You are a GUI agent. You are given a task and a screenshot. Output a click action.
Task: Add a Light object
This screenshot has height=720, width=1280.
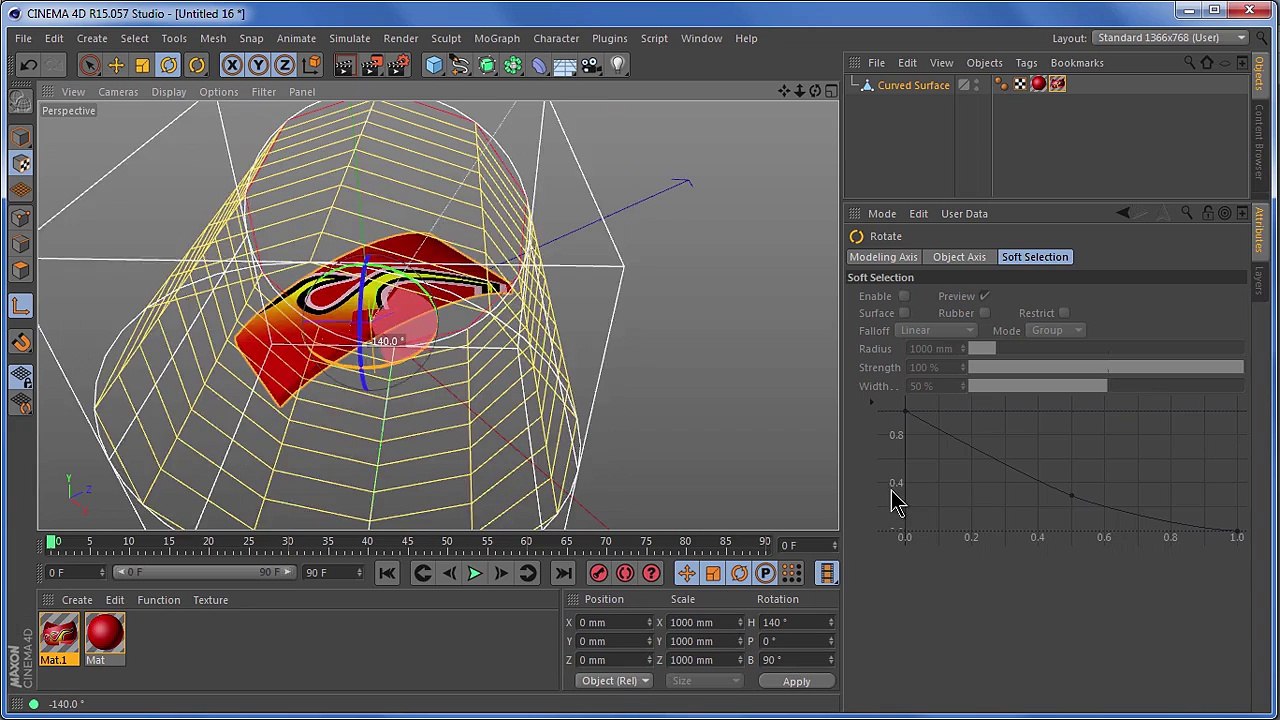(x=618, y=65)
